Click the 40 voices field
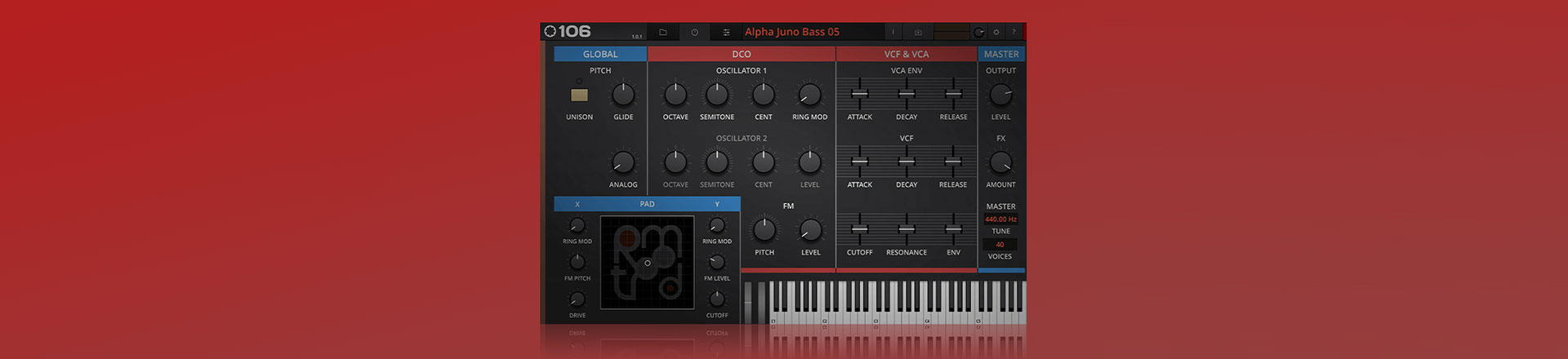The width and height of the screenshot is (1568, 359). [1000, 245]
